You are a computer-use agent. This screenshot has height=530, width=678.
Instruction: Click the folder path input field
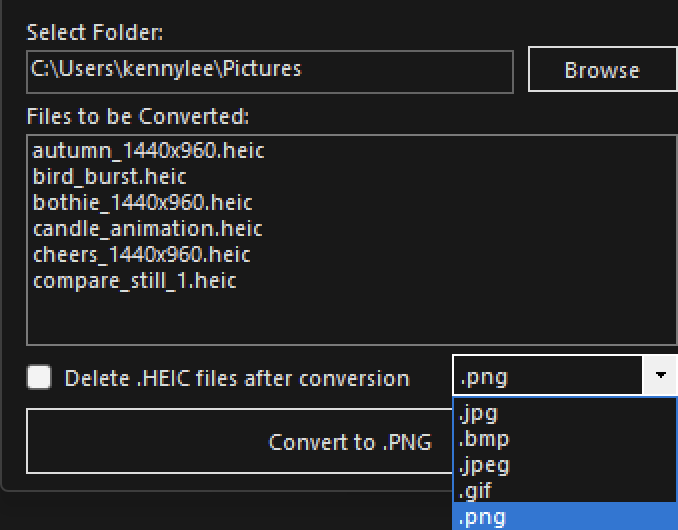pos(269,70)
